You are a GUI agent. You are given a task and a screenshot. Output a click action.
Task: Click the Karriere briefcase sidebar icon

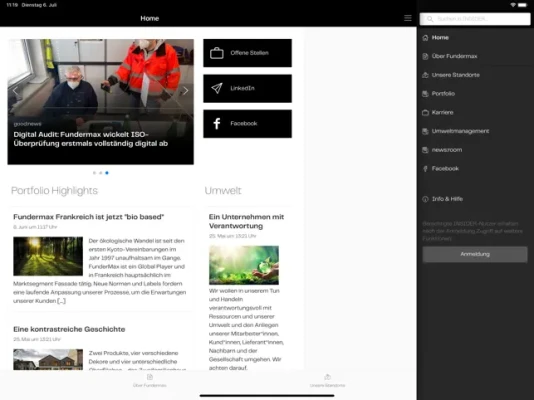point(425,113)
